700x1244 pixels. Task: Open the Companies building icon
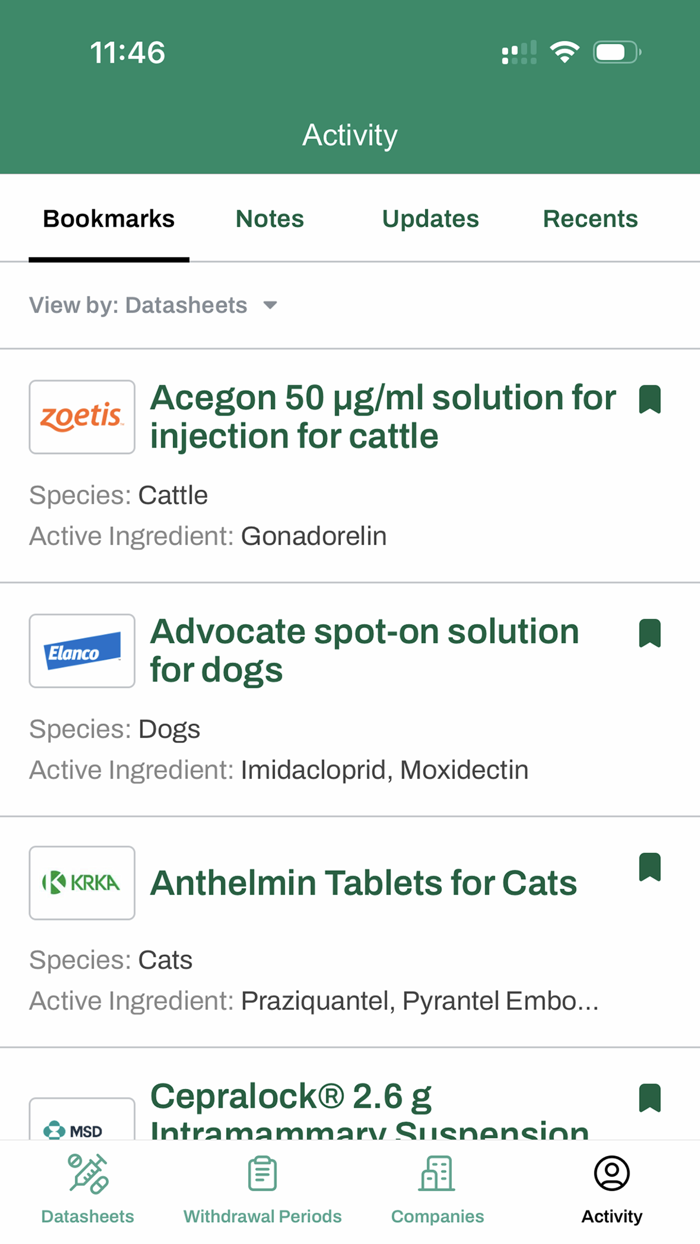click(x=437, y=1174)
